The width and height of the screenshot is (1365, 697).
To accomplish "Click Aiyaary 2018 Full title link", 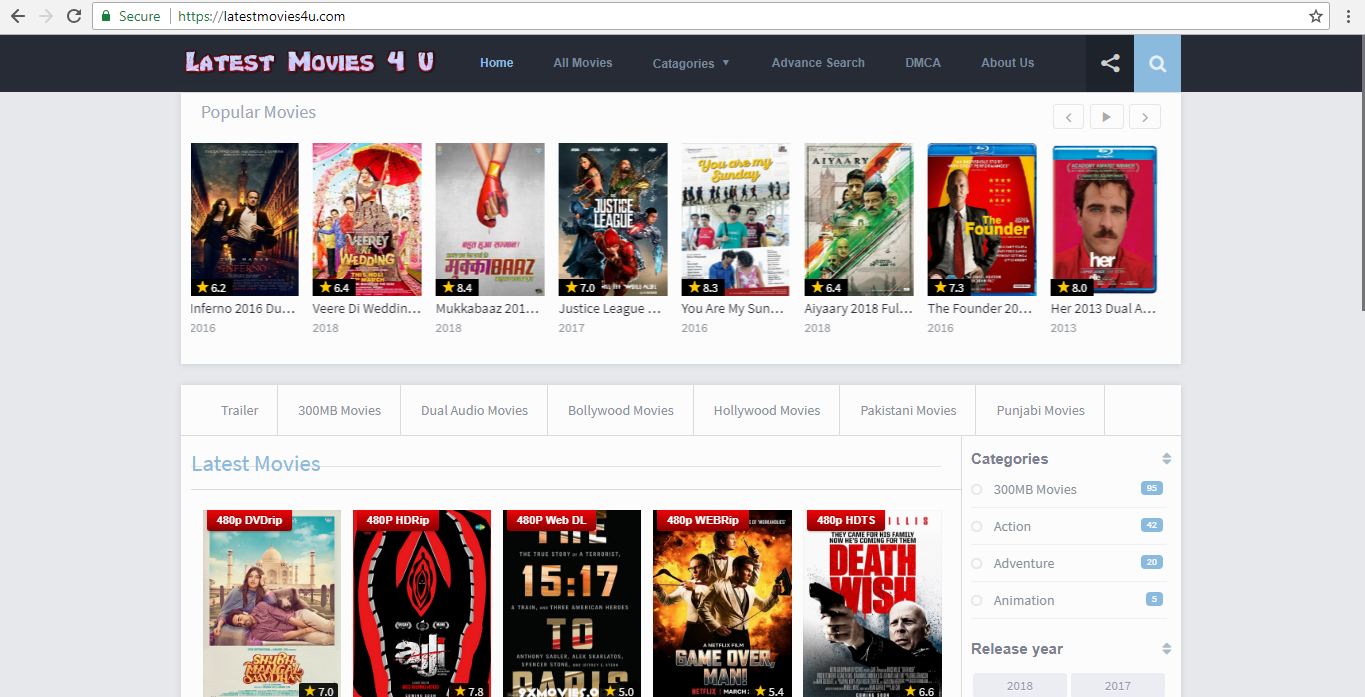I will point(859,309).
